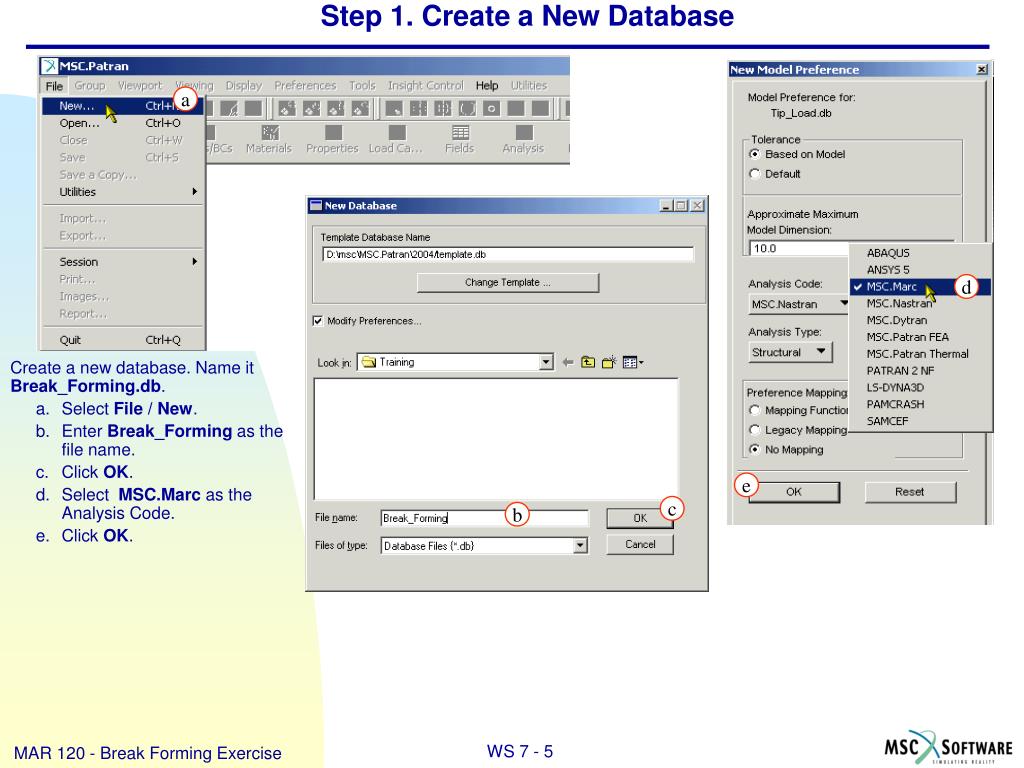1024x768 pixels.
Task: Click the Properties application icon
Action: click(x=332, y=140)
